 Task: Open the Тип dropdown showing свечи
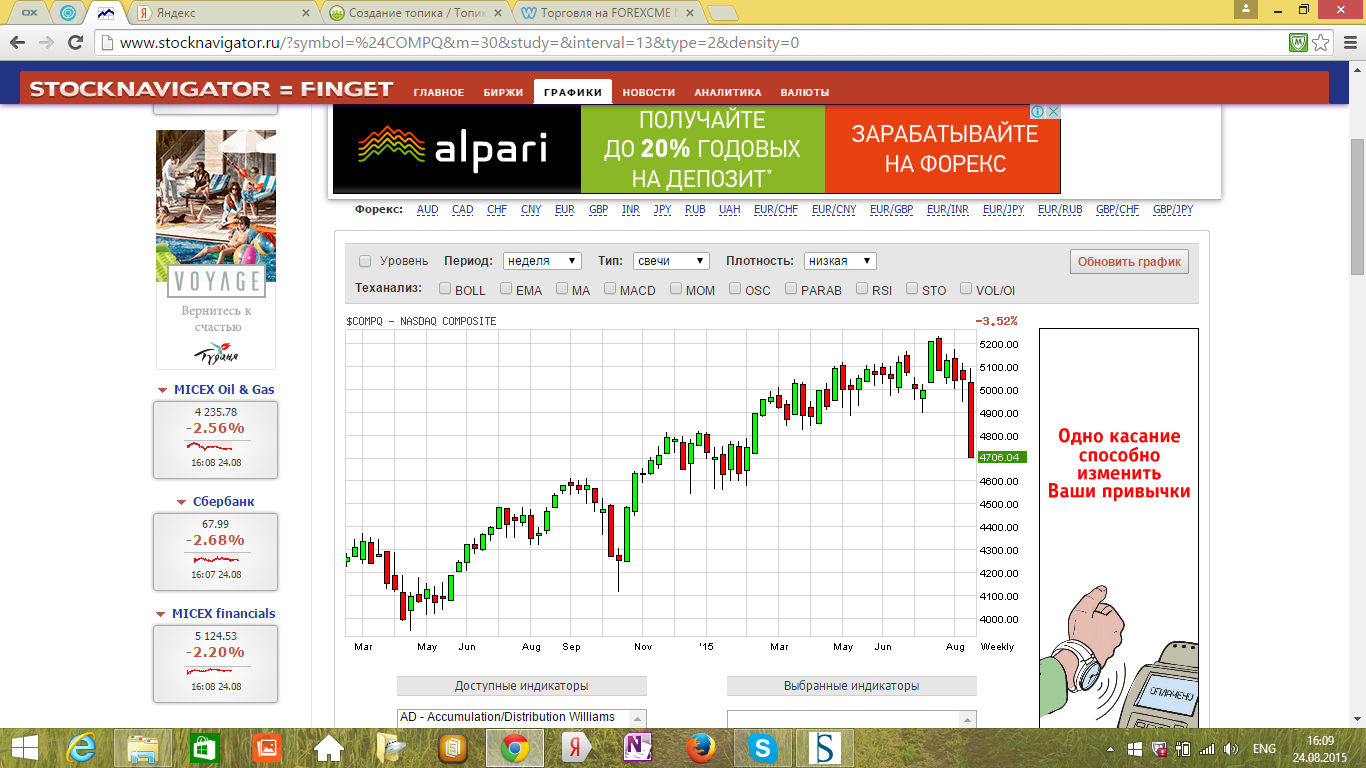coord(671,261)
